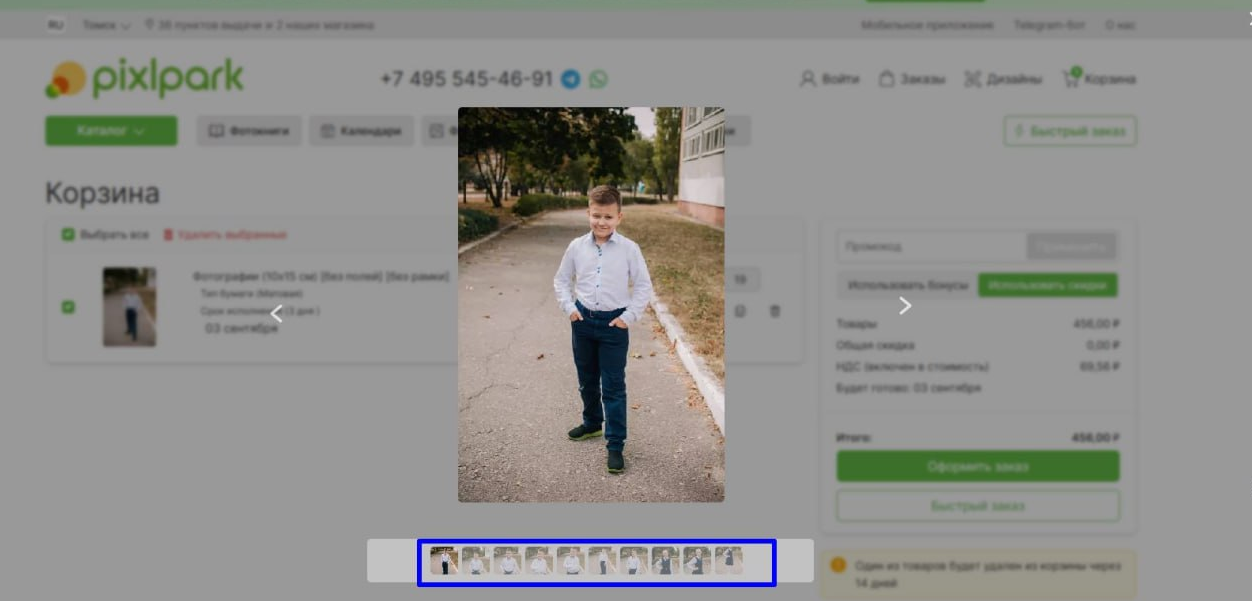The height and width of the screenshot is (601, 1252).
Task: Delete the cart item with the trash icon
Action: pos(775,311)
